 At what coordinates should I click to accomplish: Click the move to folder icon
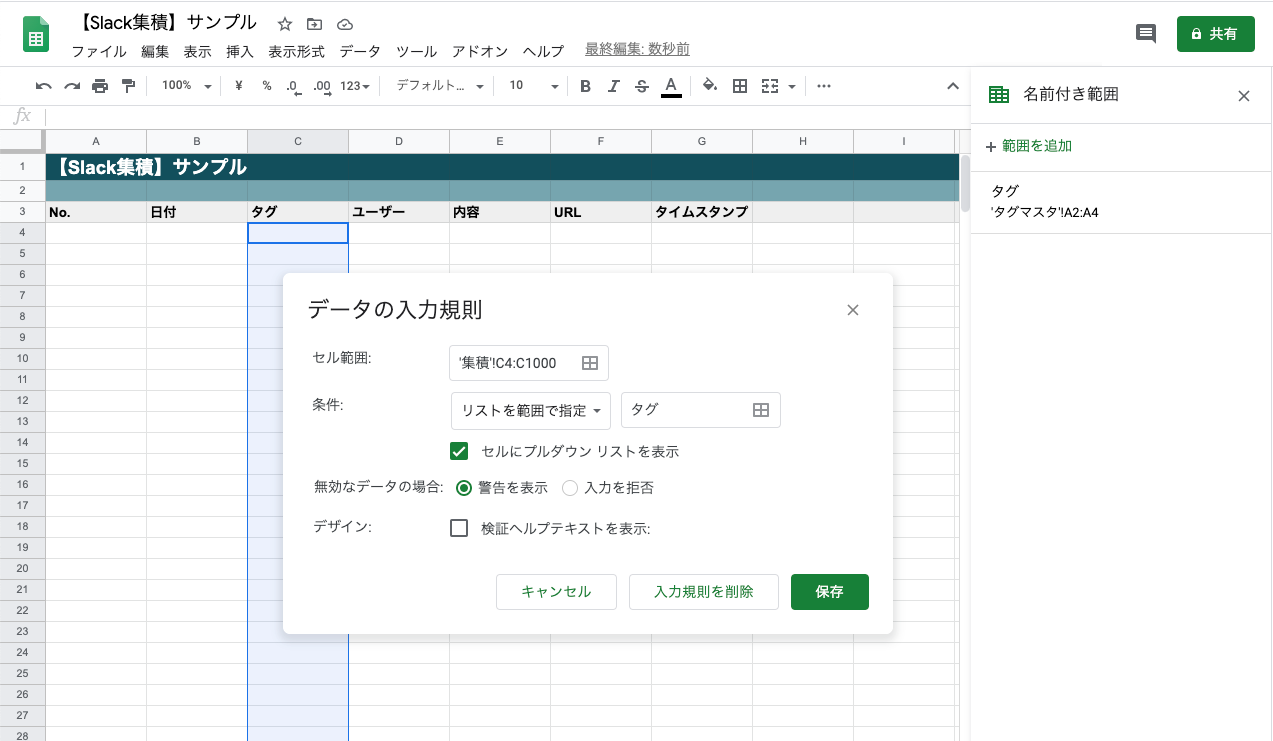[x=315, y=24]
